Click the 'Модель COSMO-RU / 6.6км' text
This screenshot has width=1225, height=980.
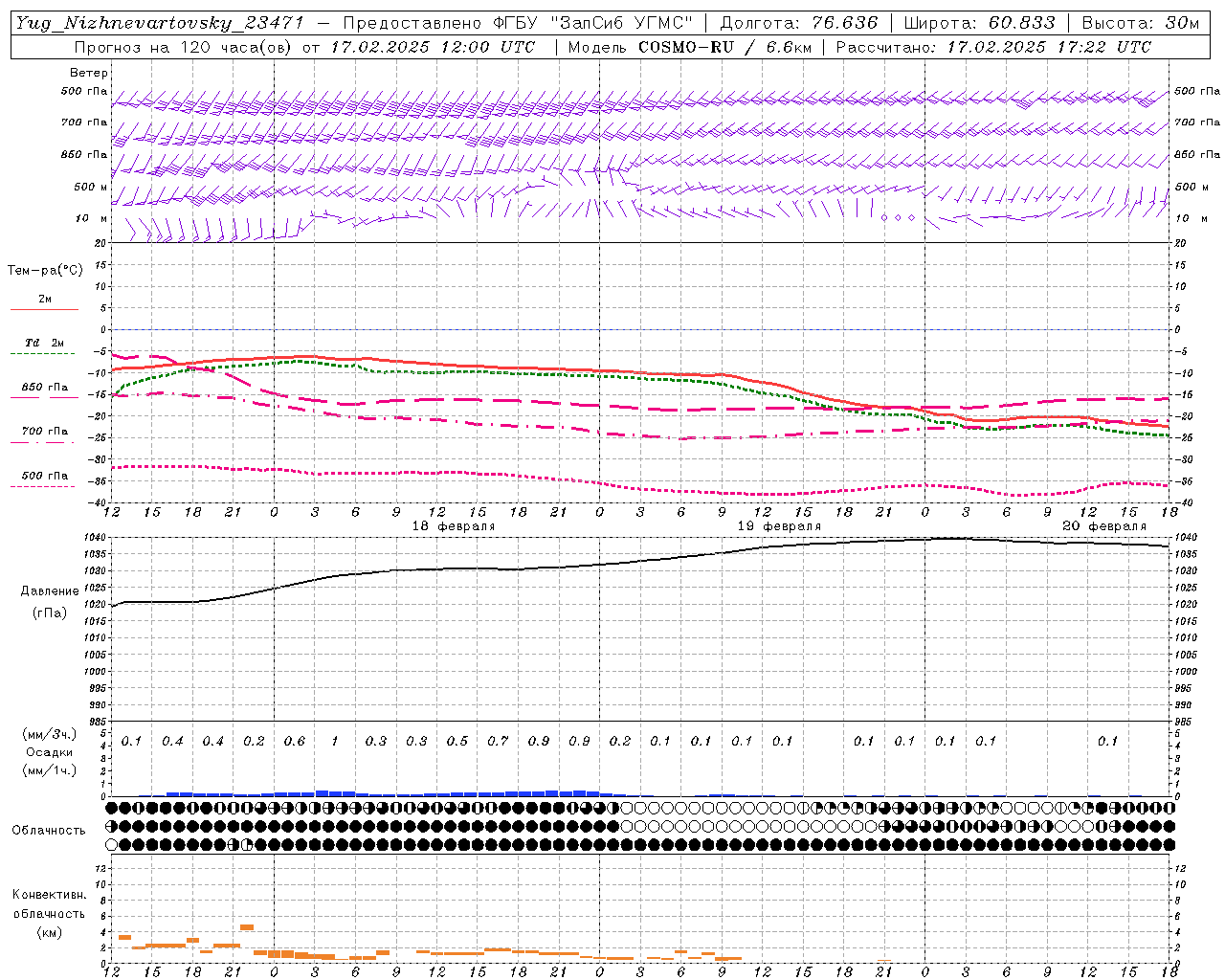[x=689, y=47]
